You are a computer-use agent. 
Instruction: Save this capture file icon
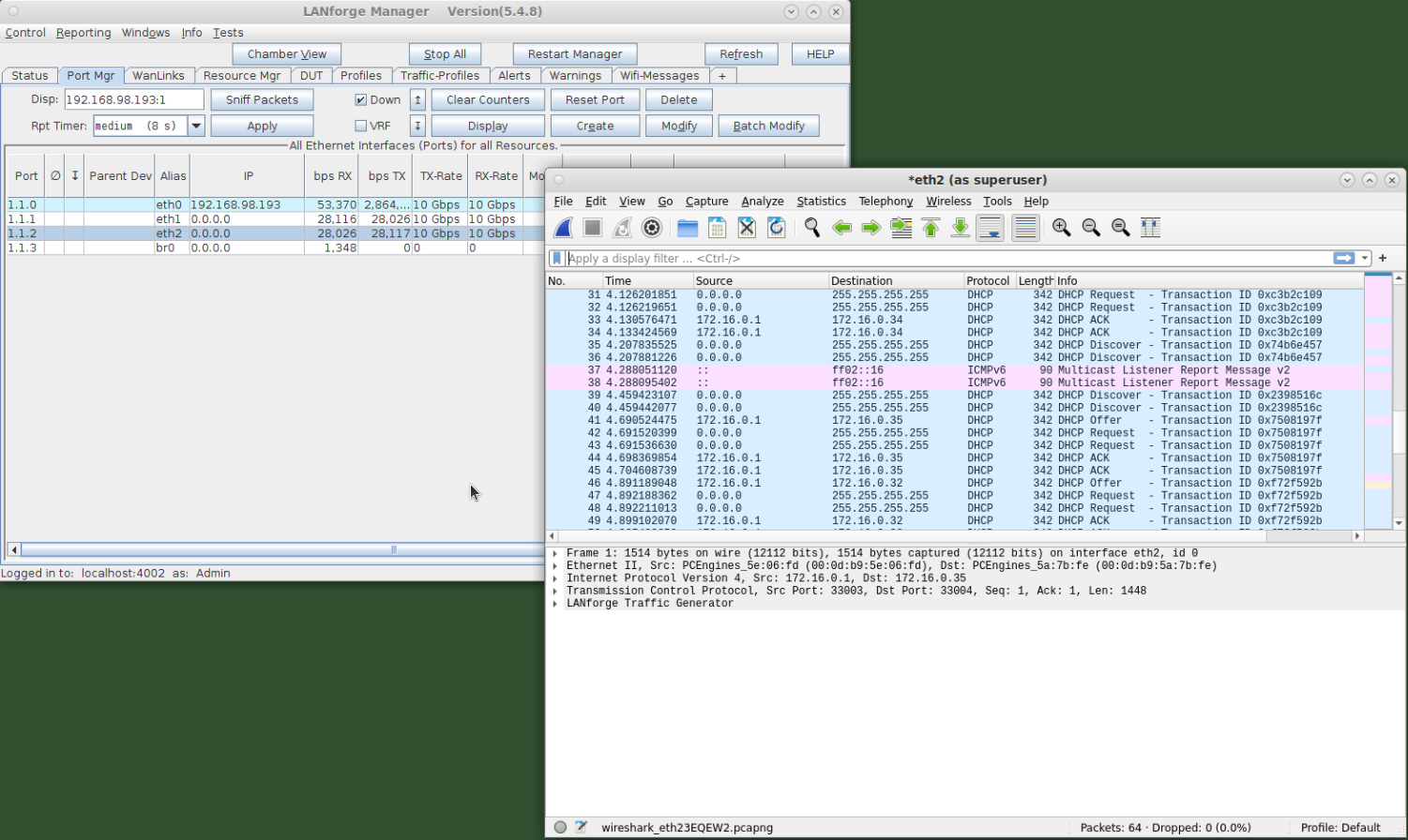[x=718, y=228]
